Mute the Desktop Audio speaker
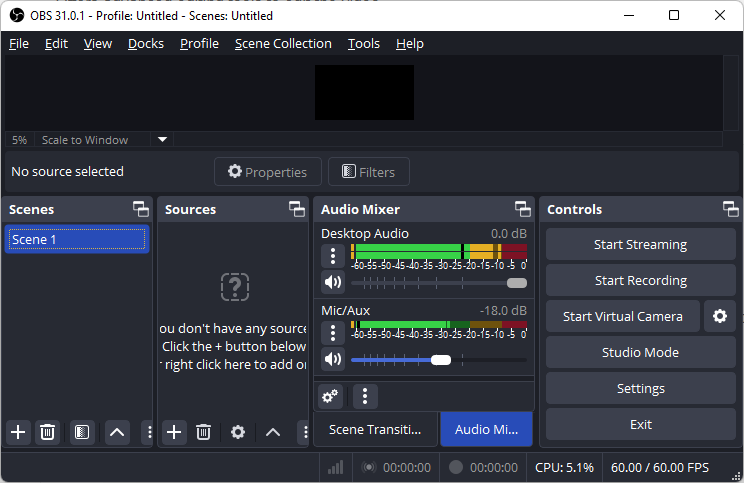The image size is (744, 483). (x=333, y=283)
